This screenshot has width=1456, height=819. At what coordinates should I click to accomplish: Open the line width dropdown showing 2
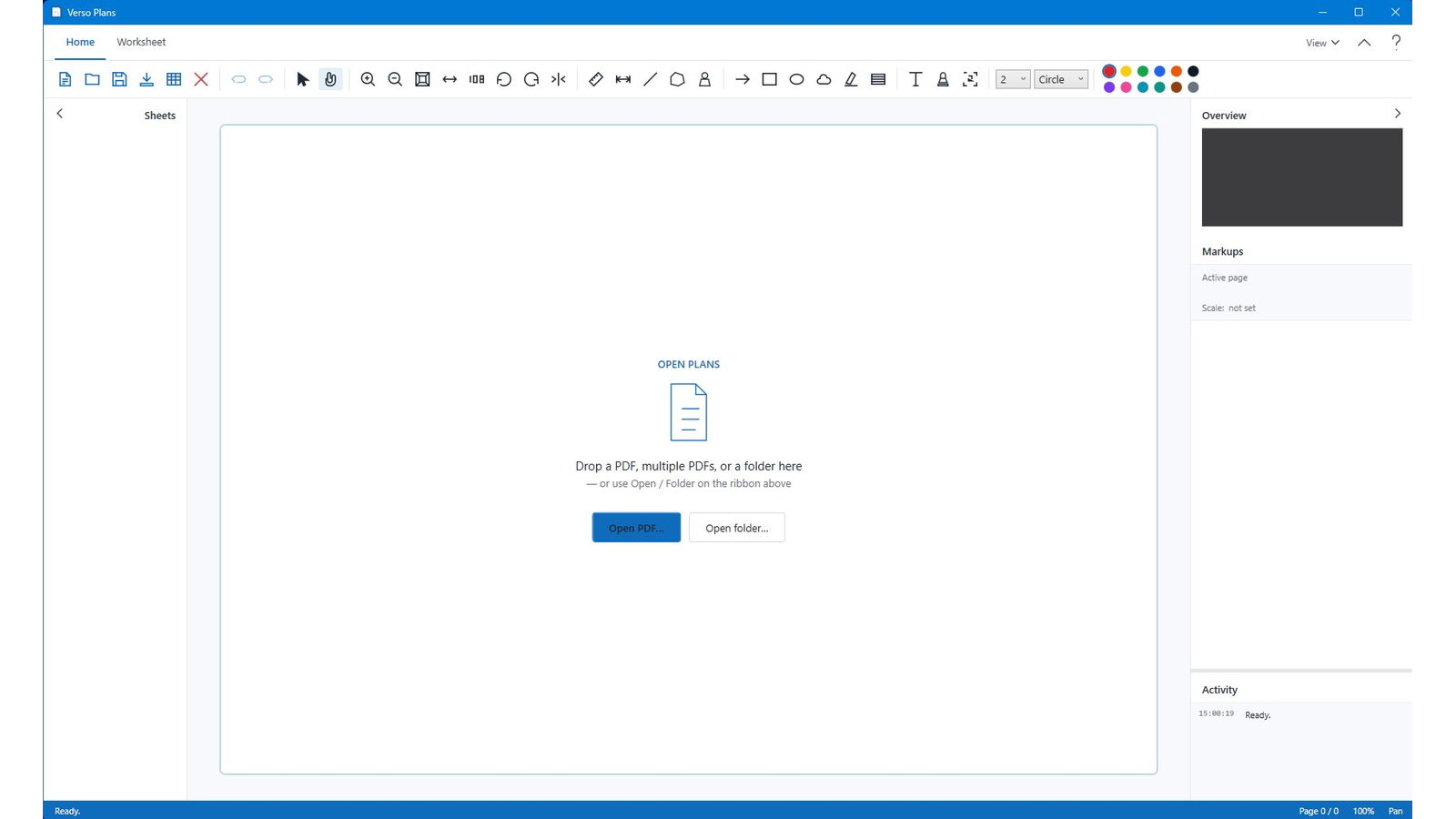(1013, 79)
